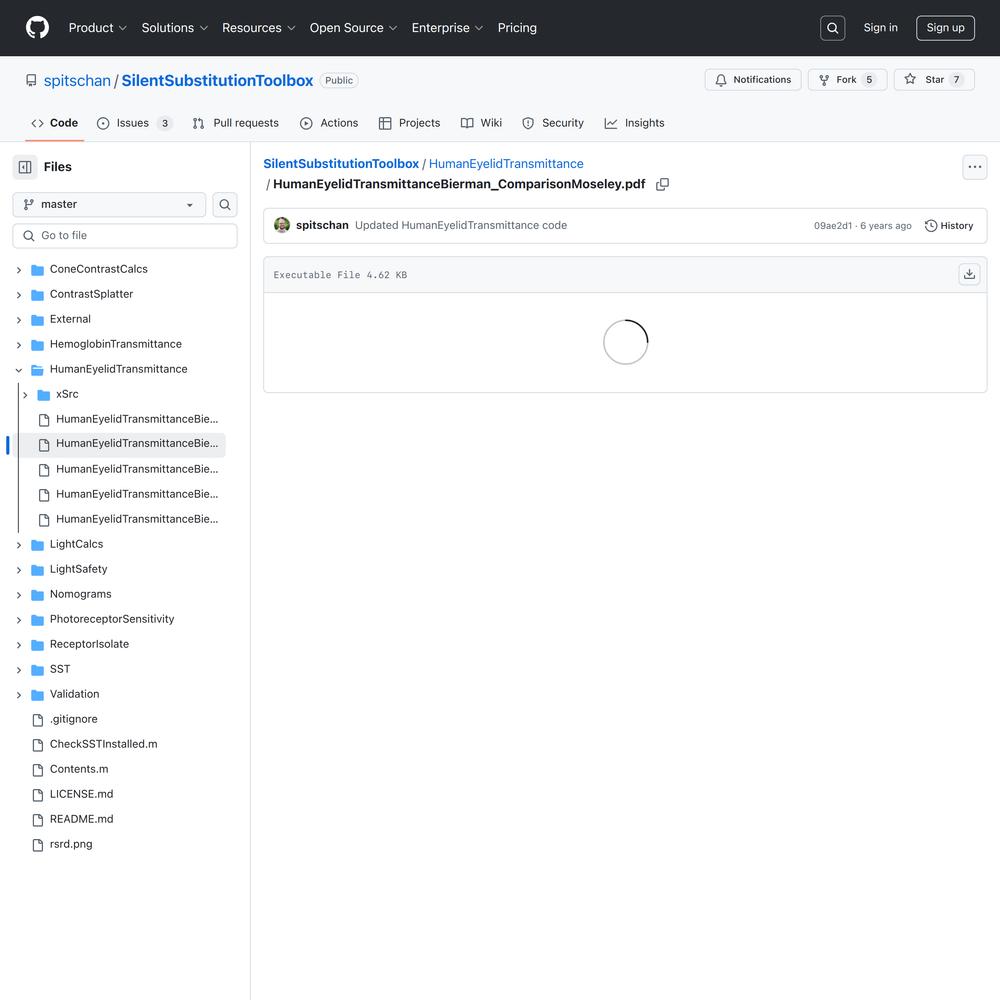1000x1000 pixels.
Task: Open the .gitignore file
Action: 73,719
